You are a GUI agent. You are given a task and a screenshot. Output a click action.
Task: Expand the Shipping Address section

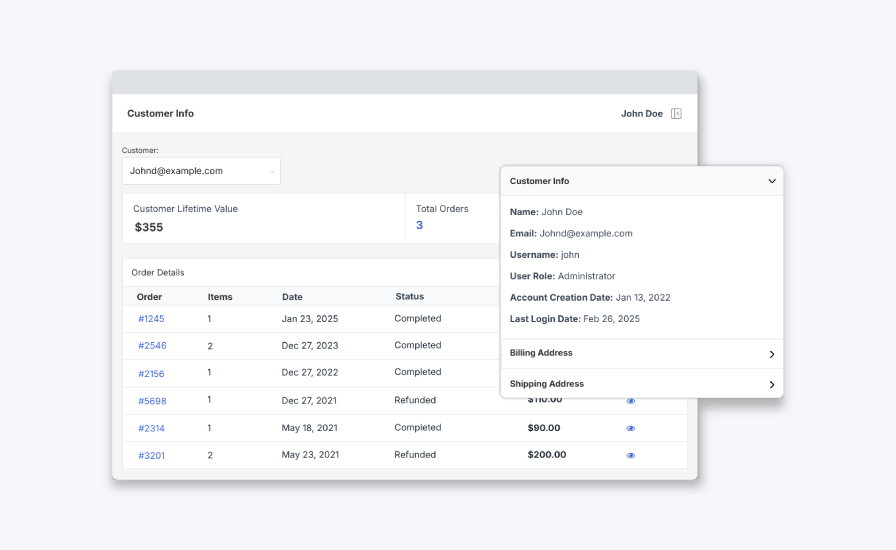click(x=771, y=385)
